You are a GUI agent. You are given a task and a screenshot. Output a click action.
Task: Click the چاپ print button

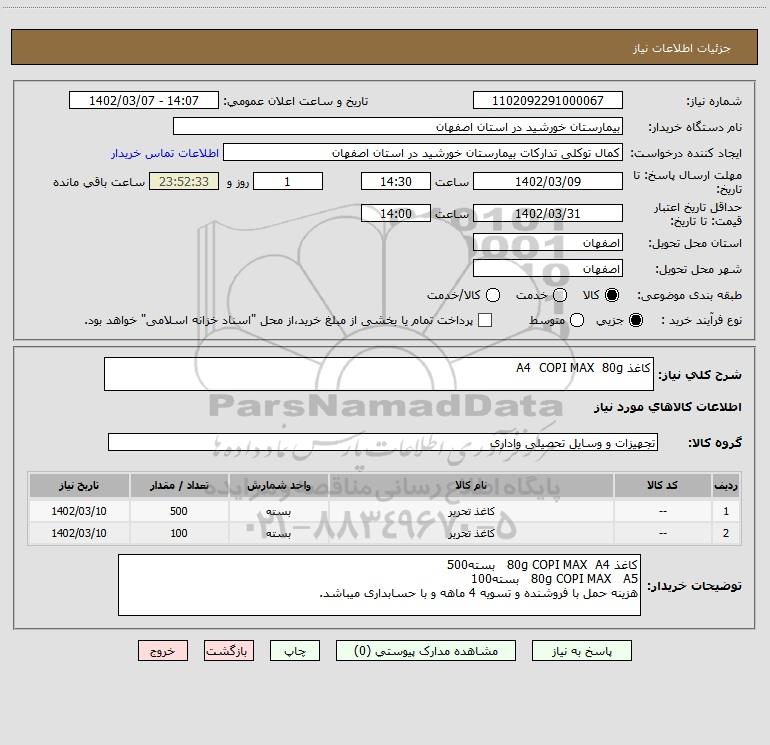(x=295, y=651)
